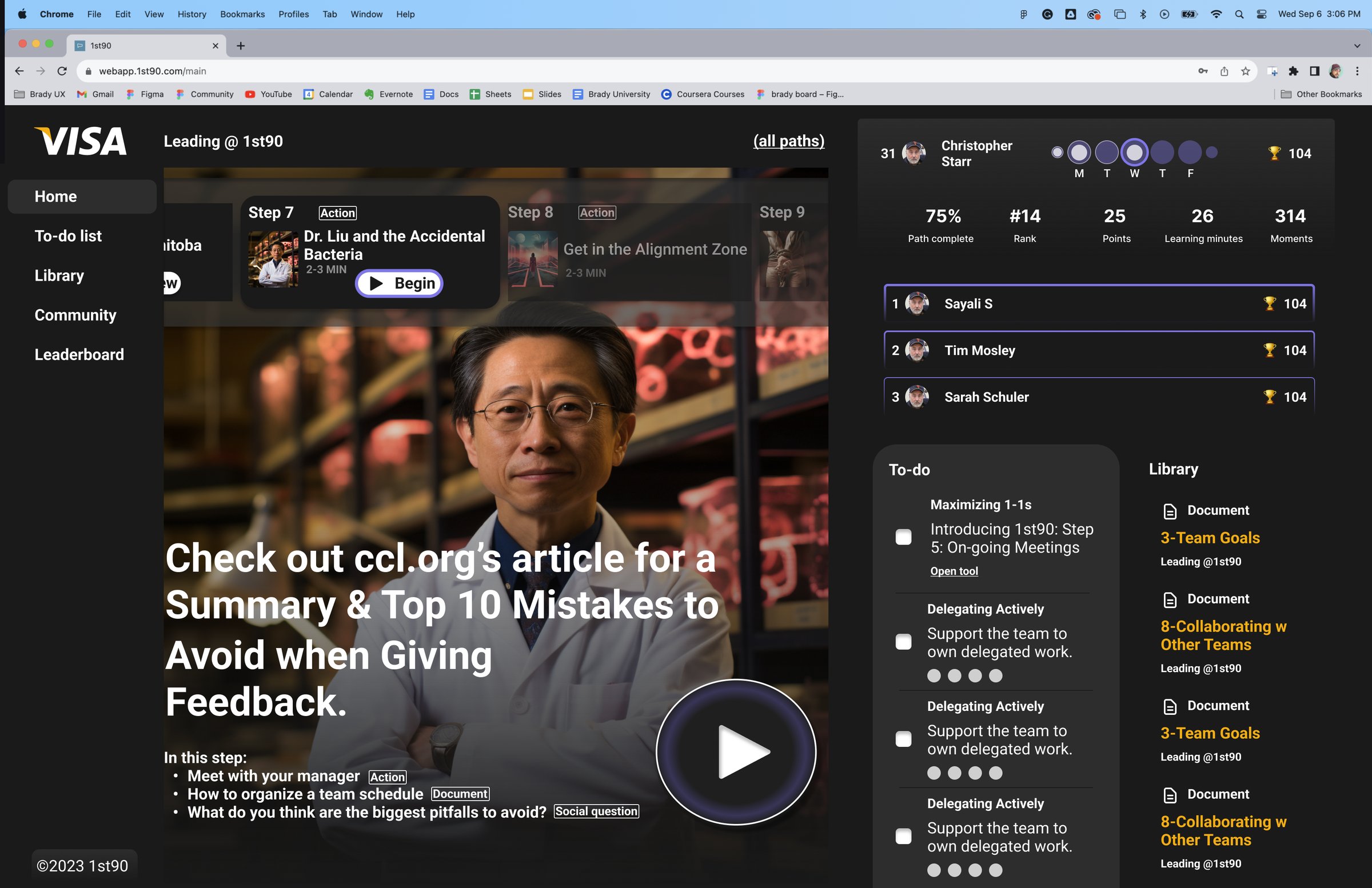The image size is (1372, 888).
Task: Open macOS Control Center icon
Action: 1261,14
